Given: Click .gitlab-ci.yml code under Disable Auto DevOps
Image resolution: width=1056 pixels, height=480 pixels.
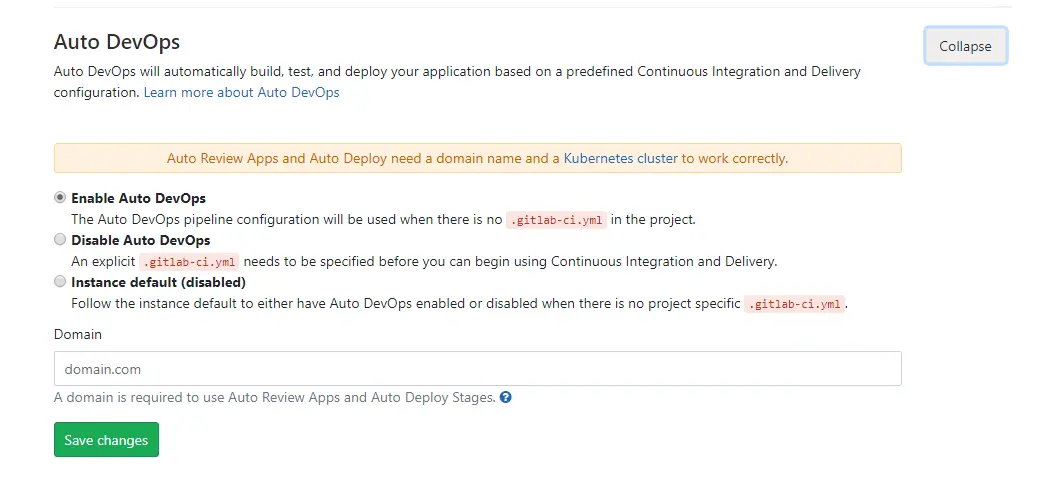Looking at the screenshot, I should 189,261.
